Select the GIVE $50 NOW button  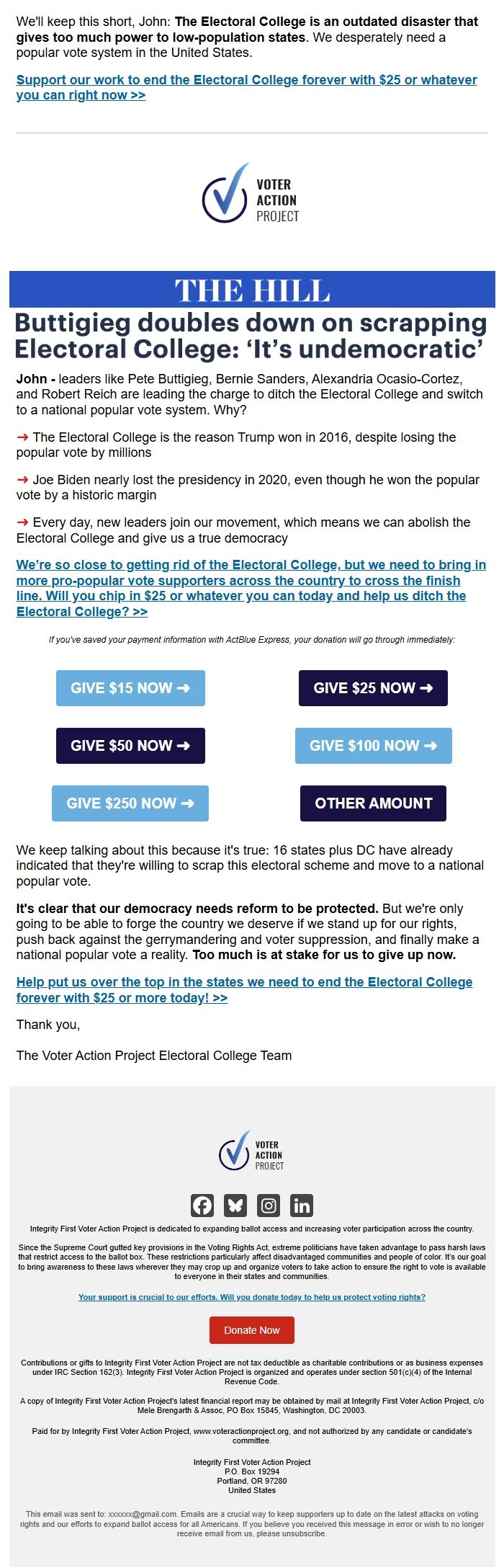[130, 746]
